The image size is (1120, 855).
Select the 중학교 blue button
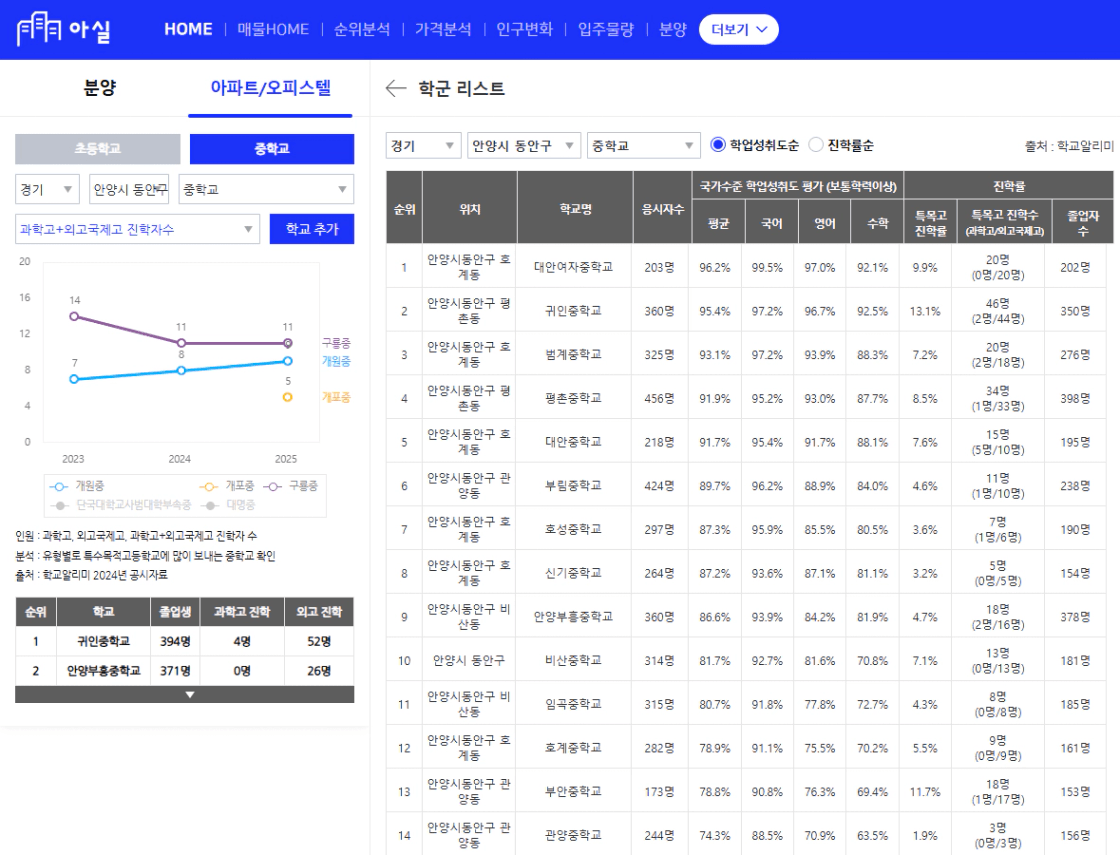(x=272, y=149)
